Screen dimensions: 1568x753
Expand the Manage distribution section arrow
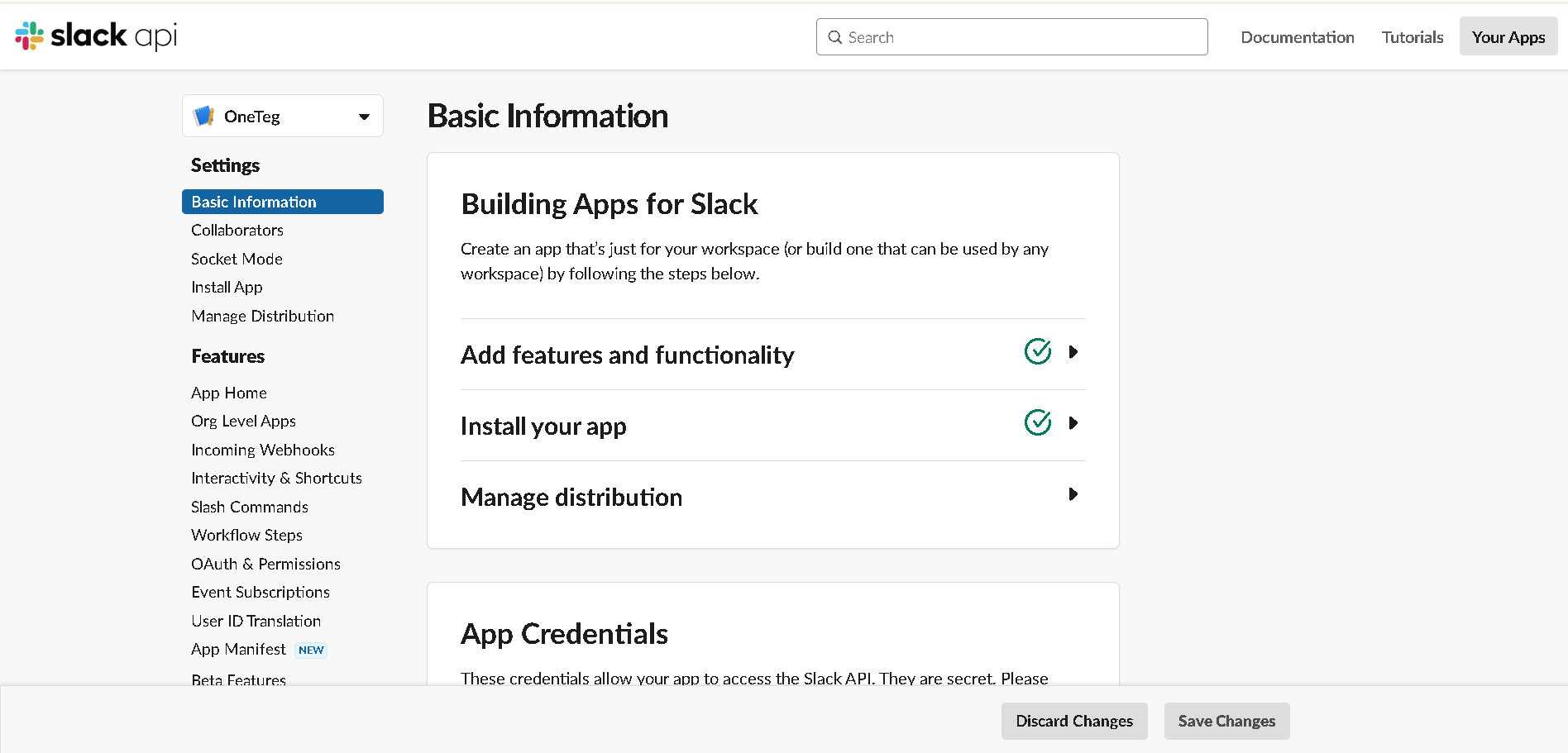(1073, 494)
